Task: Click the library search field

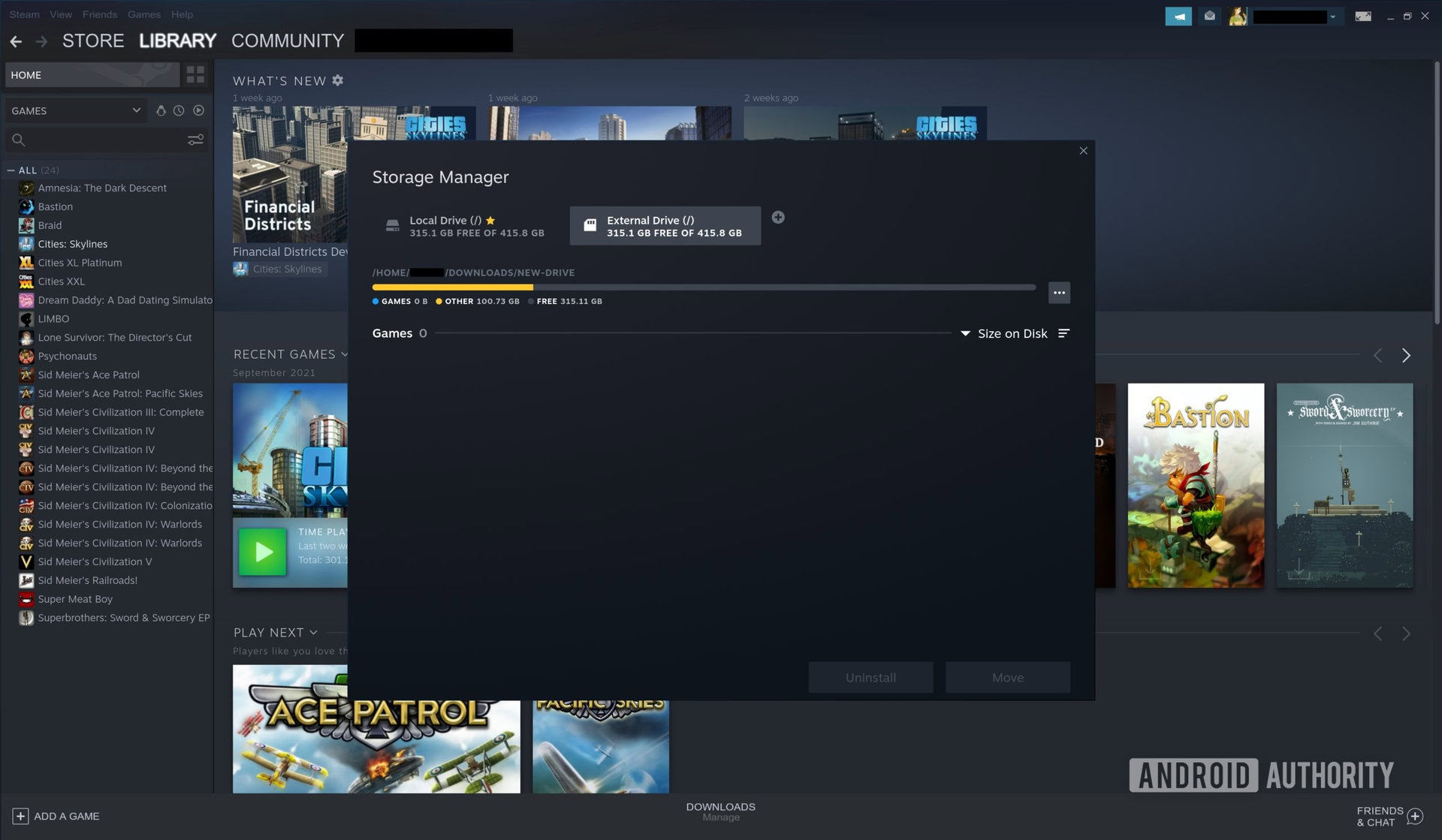Action: click(98, 140)
